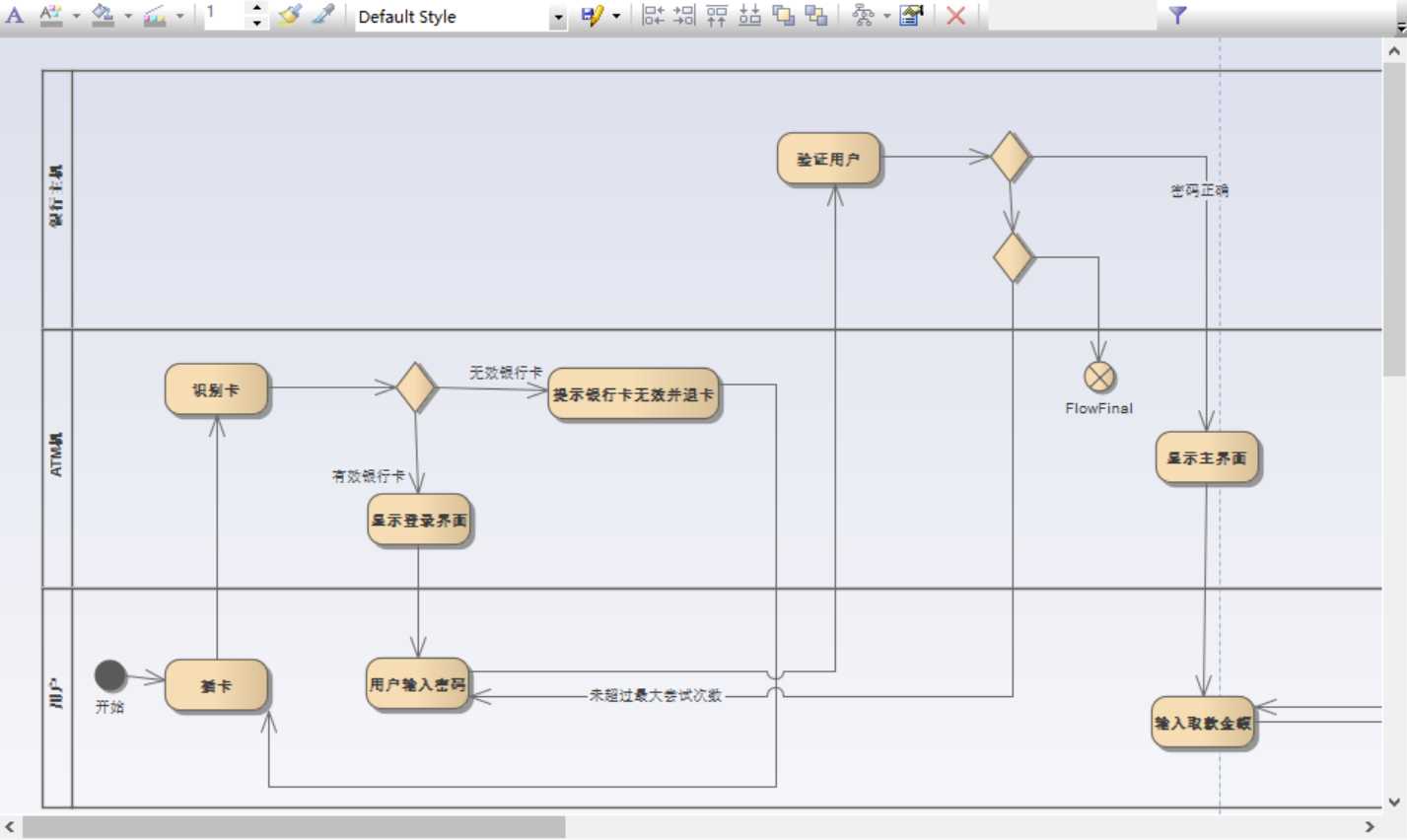The width and height of the screenshot is (1407, 840).
Task: Open the fill color dropdown arrow
Action: click(128, 16)
